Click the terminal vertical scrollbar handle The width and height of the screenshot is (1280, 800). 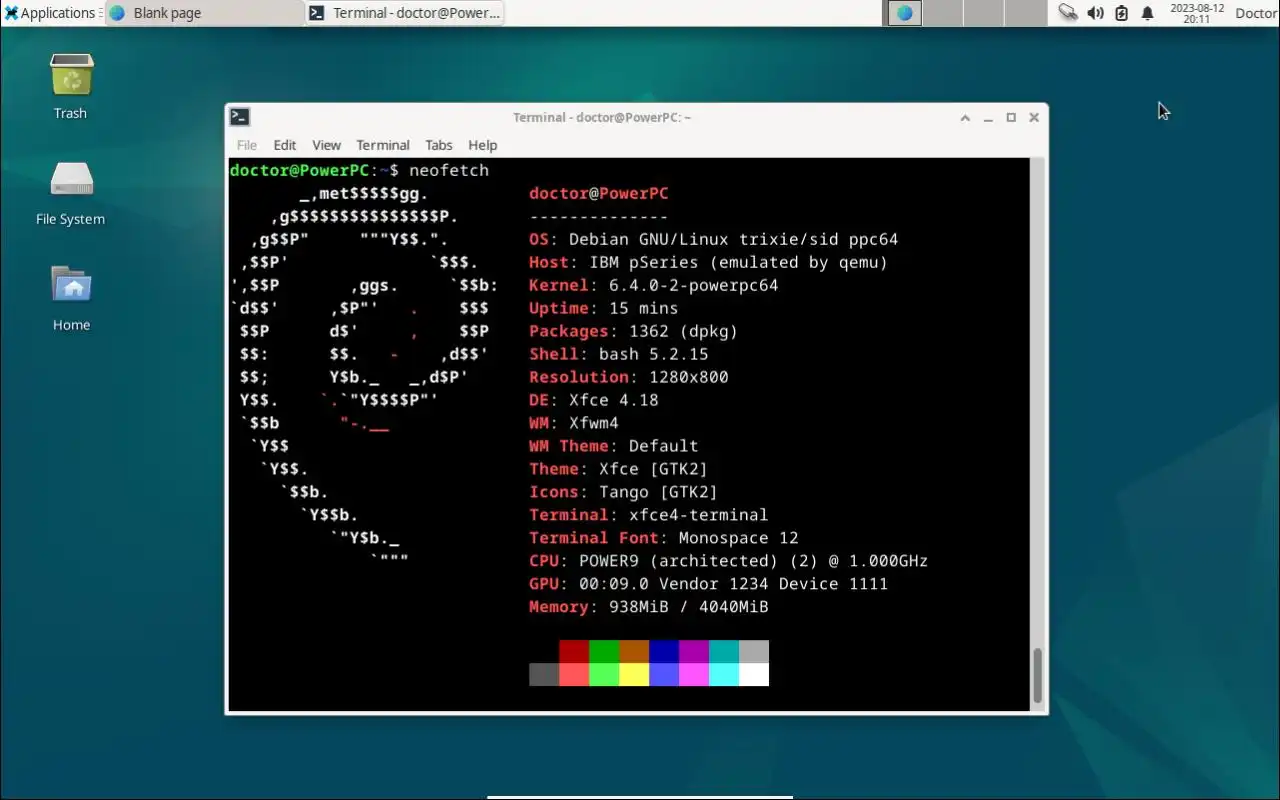pyautogui.click(x=1038, y=675)
